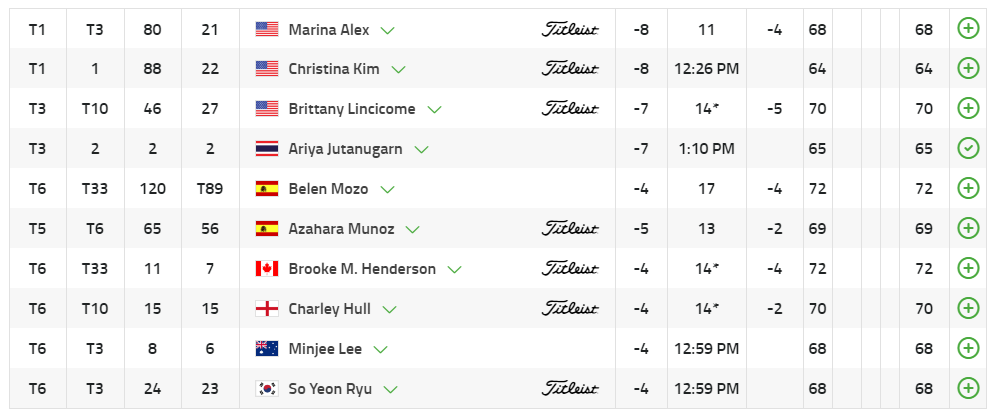Click plus icon for Azahara Munoz
The image size is (995, 410).
[967, 228]
